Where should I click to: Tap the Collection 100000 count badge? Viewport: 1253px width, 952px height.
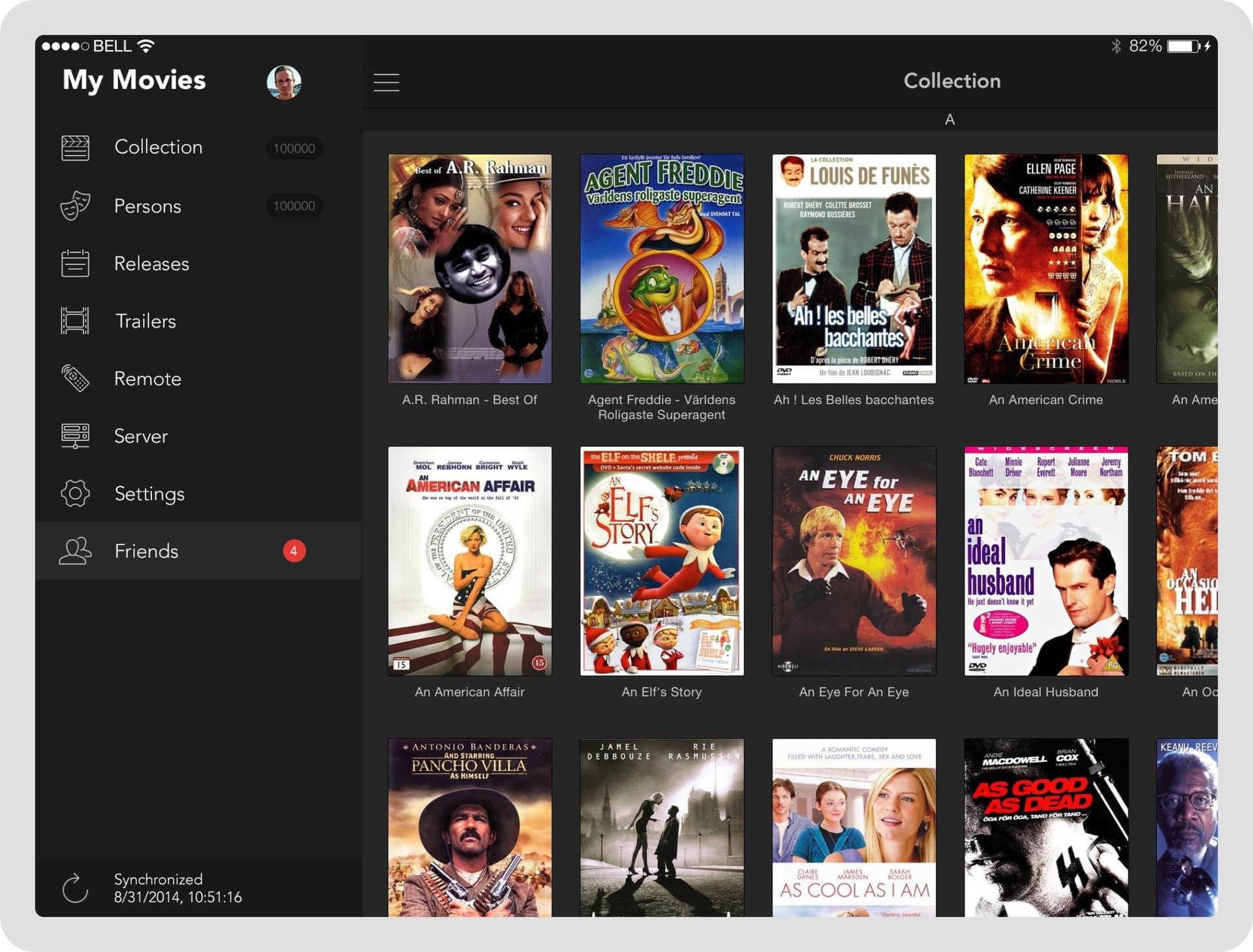click(x=294, y=148)
